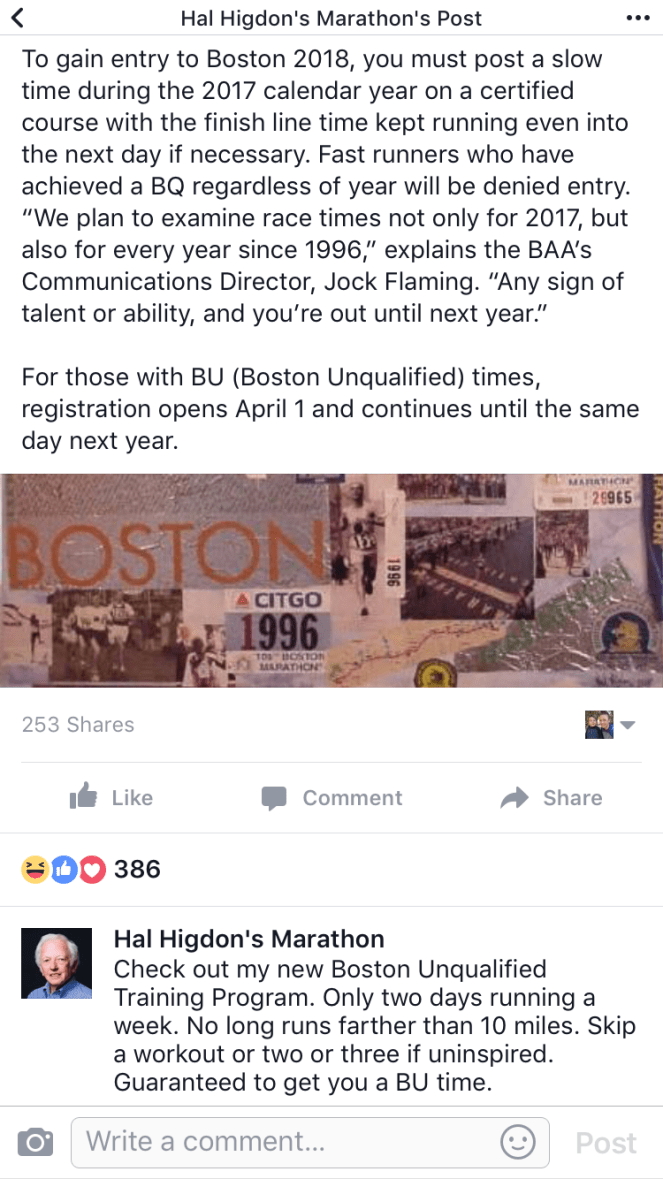Open the Boston 1996 collage photo
The width and height of the screenshot is (663, 1179).
[x=332, y=580]
